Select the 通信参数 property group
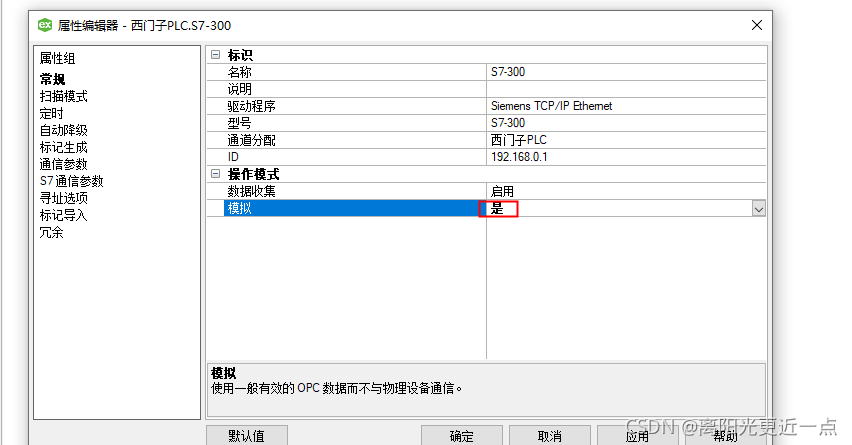852x445 pixels. (x=64, y=164)
